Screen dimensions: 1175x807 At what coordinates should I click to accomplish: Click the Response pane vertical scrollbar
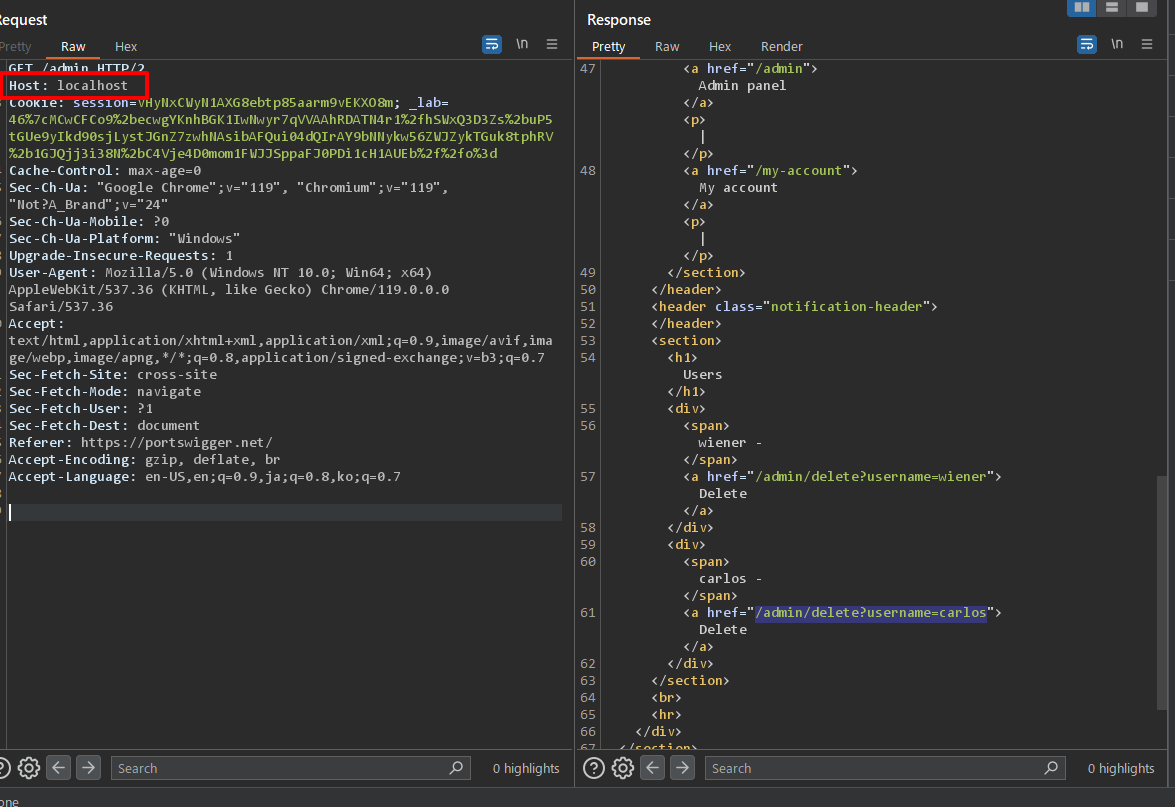tap(1162, 592)
